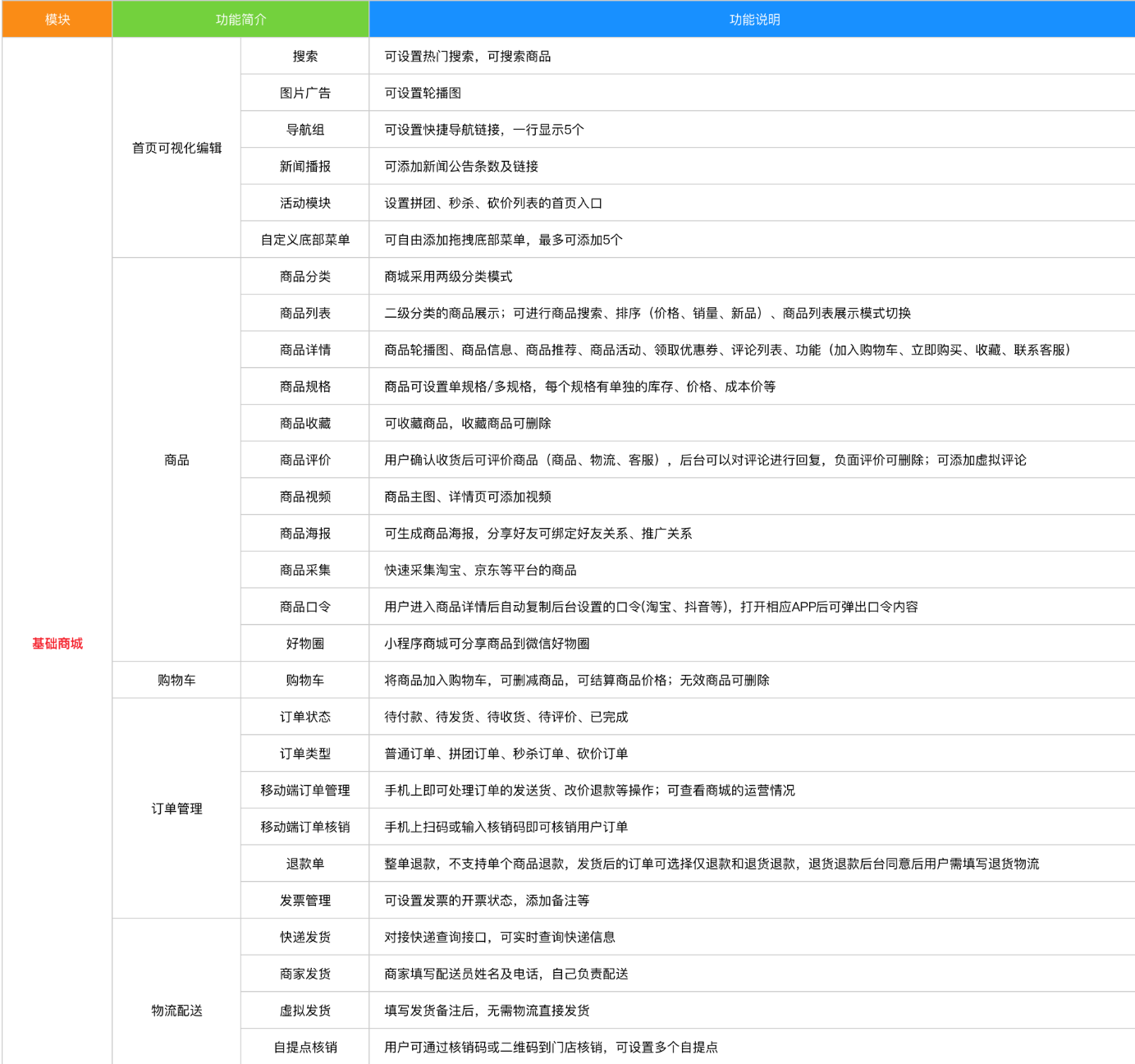Screen dimensions: 1135x1064
Task: Select the 快递发货 feature cell
Action: 305,937
